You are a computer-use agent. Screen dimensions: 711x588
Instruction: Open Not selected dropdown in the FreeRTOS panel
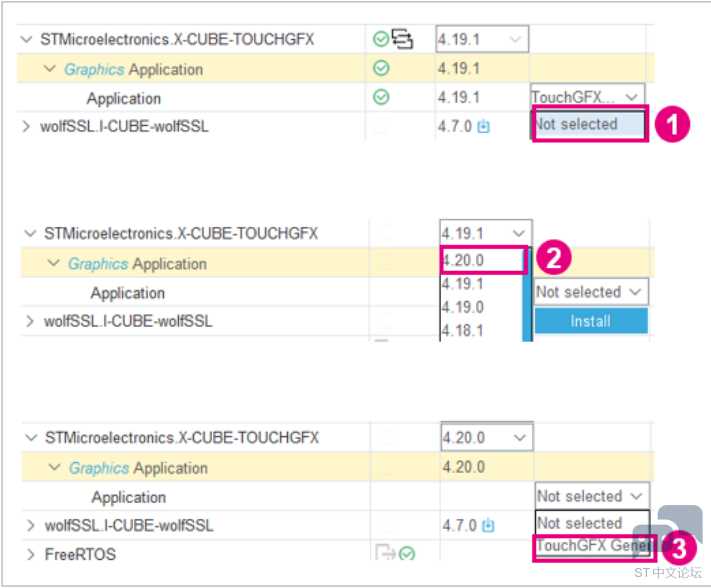tap(592, 496)
